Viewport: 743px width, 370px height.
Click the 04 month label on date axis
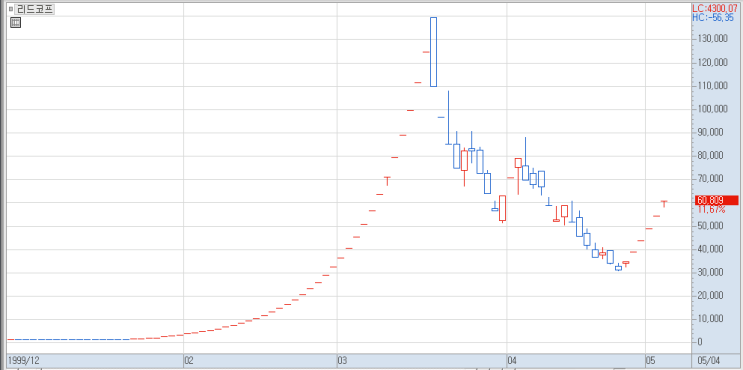pos(512,361)
